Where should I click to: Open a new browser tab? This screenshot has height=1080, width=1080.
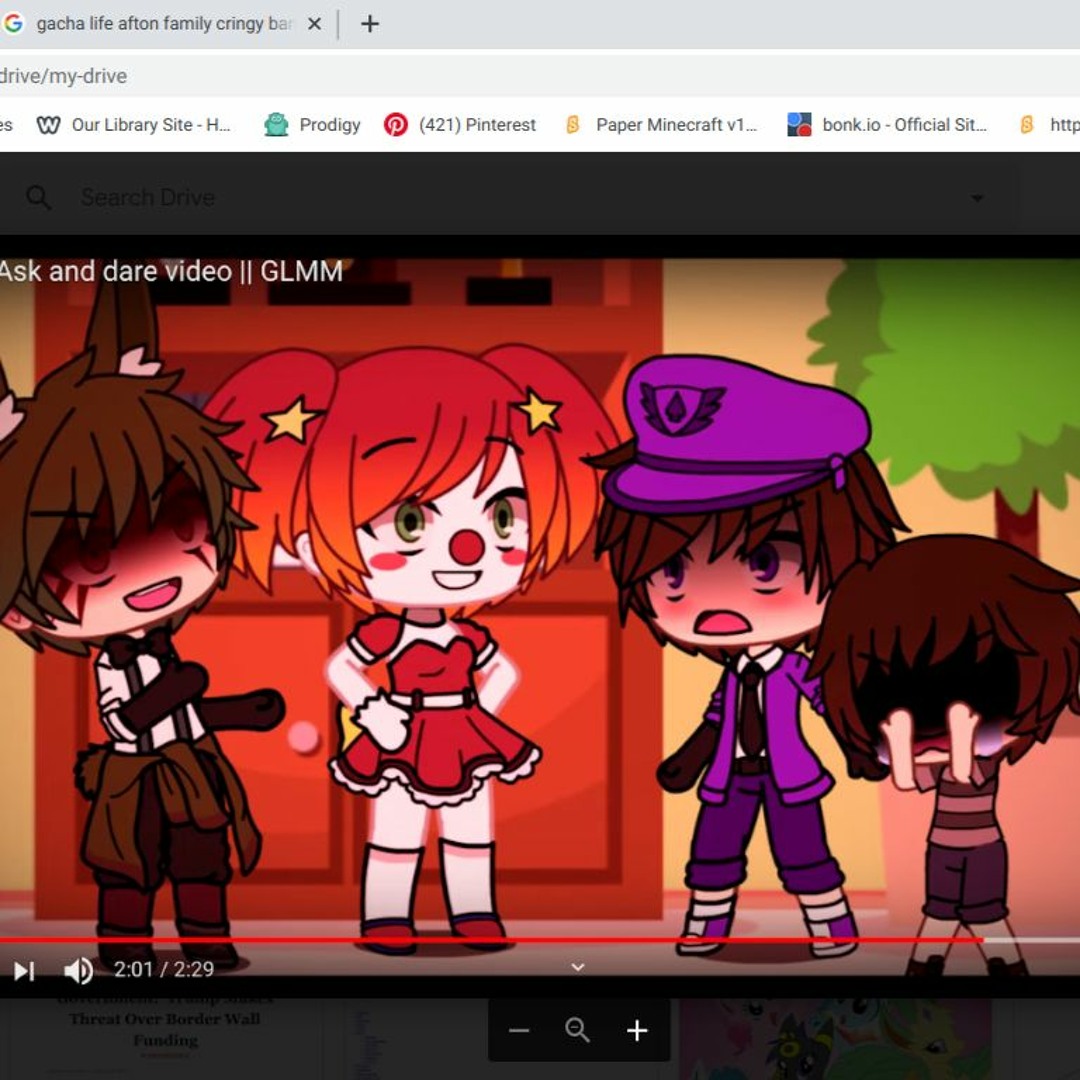[370, 24]
